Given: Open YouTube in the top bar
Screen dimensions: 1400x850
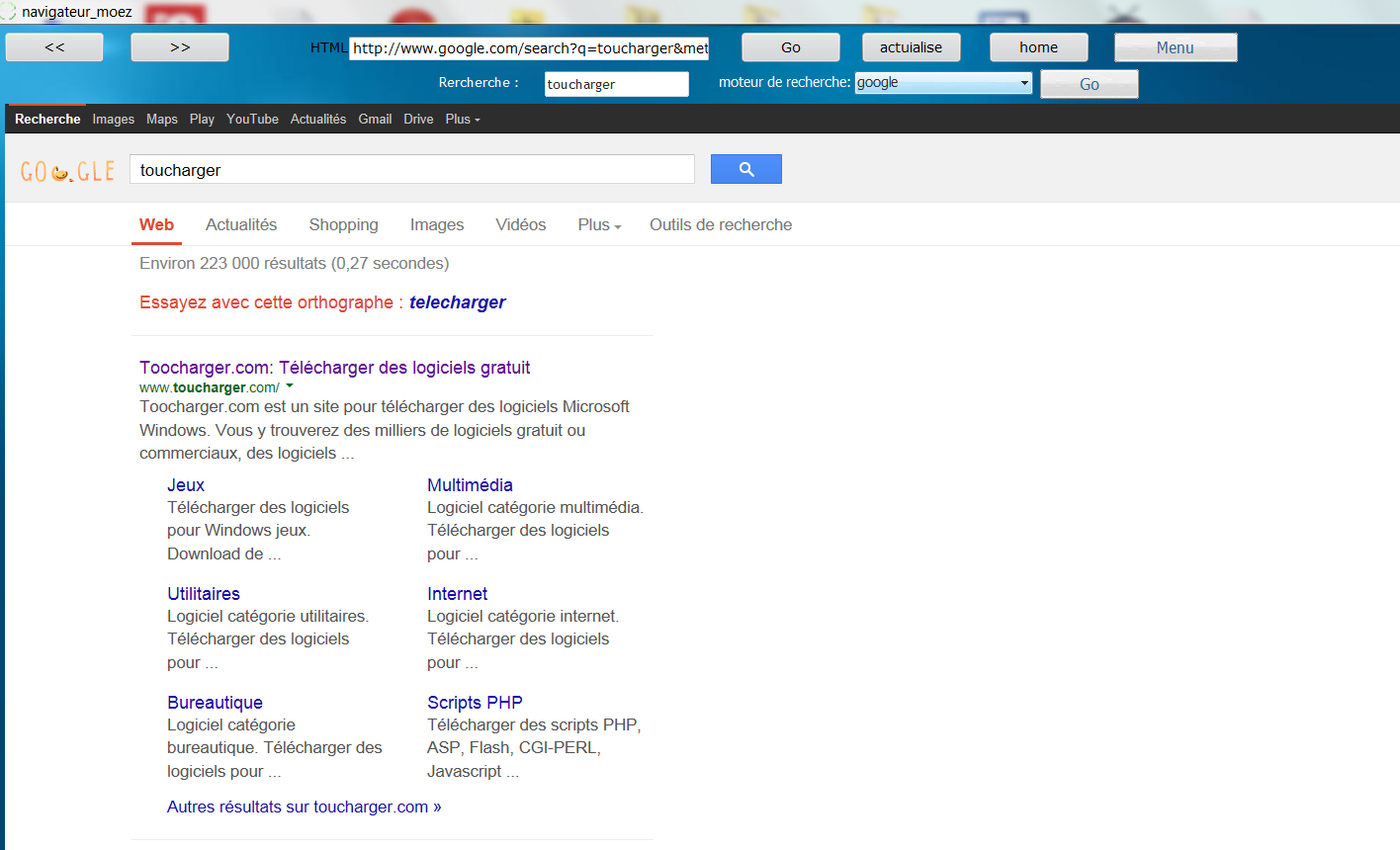Looking at the screenshot, I should coord(252,119).
